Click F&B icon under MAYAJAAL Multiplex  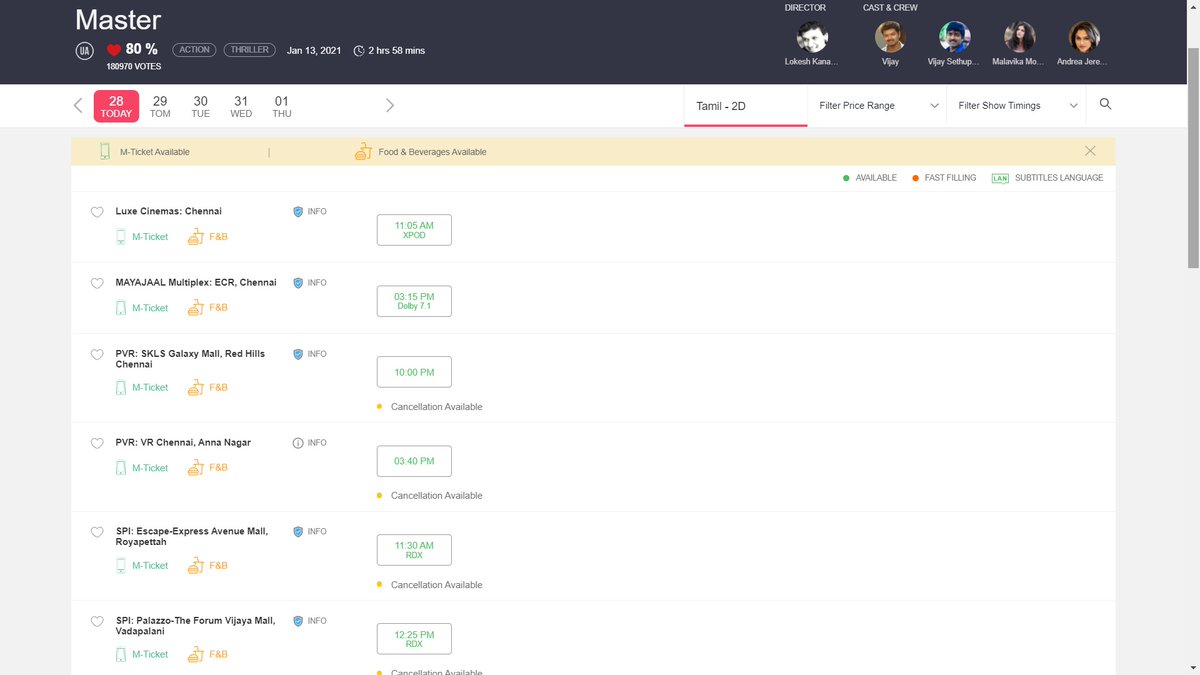[195, 308]
